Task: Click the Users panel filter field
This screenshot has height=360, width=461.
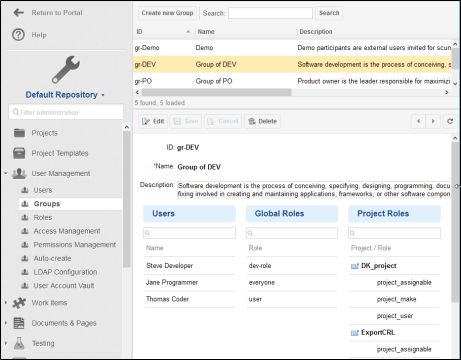Action: [x=189, y=233]
